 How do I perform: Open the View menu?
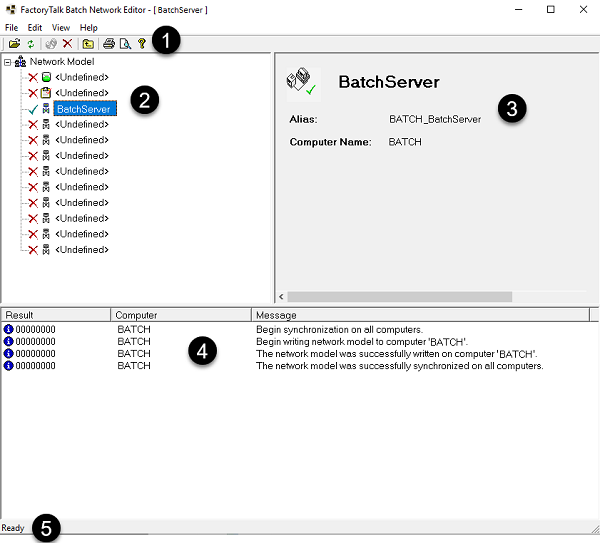(61, 28)
